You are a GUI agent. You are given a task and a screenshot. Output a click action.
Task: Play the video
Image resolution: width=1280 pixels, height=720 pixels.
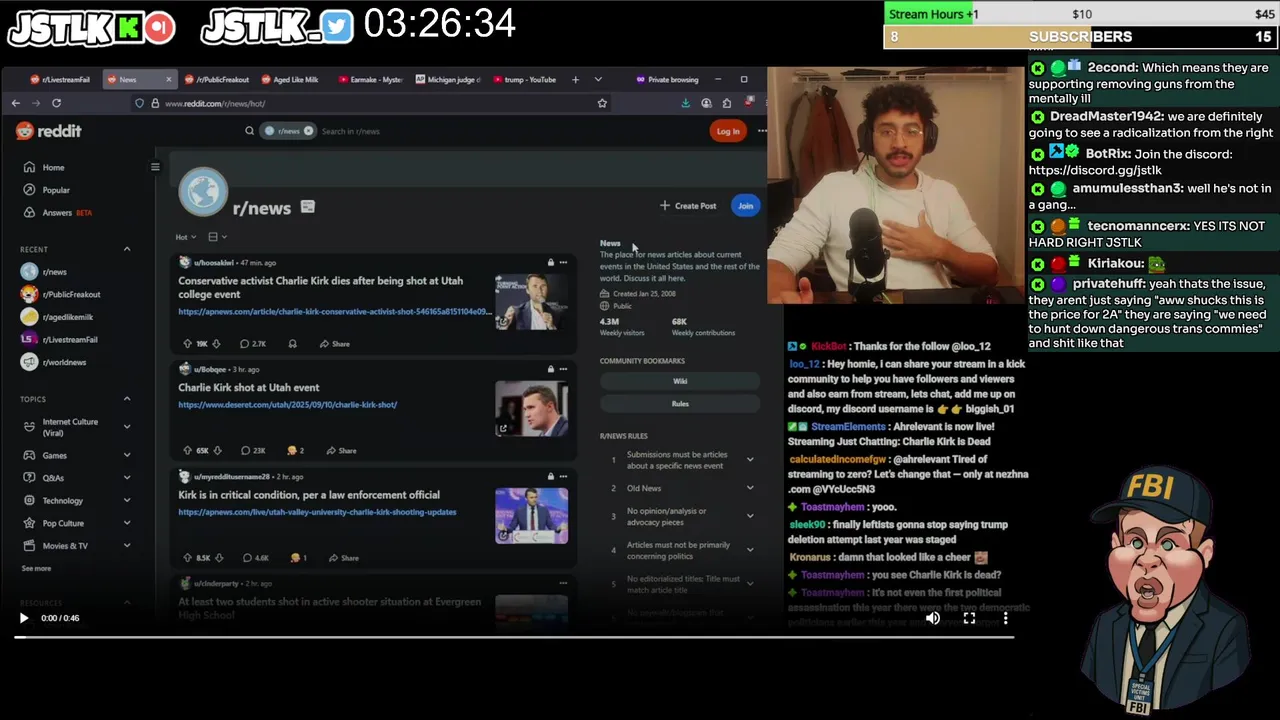tap(24, 618)
